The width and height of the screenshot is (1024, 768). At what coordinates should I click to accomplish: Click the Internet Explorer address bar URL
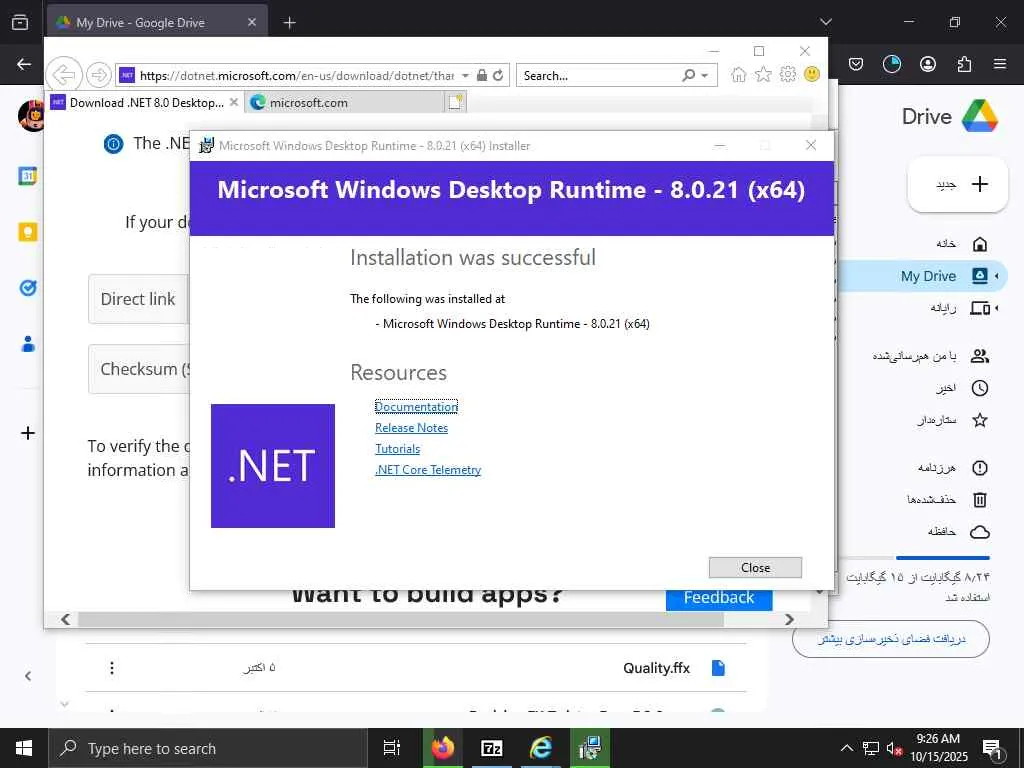point(296,76)
